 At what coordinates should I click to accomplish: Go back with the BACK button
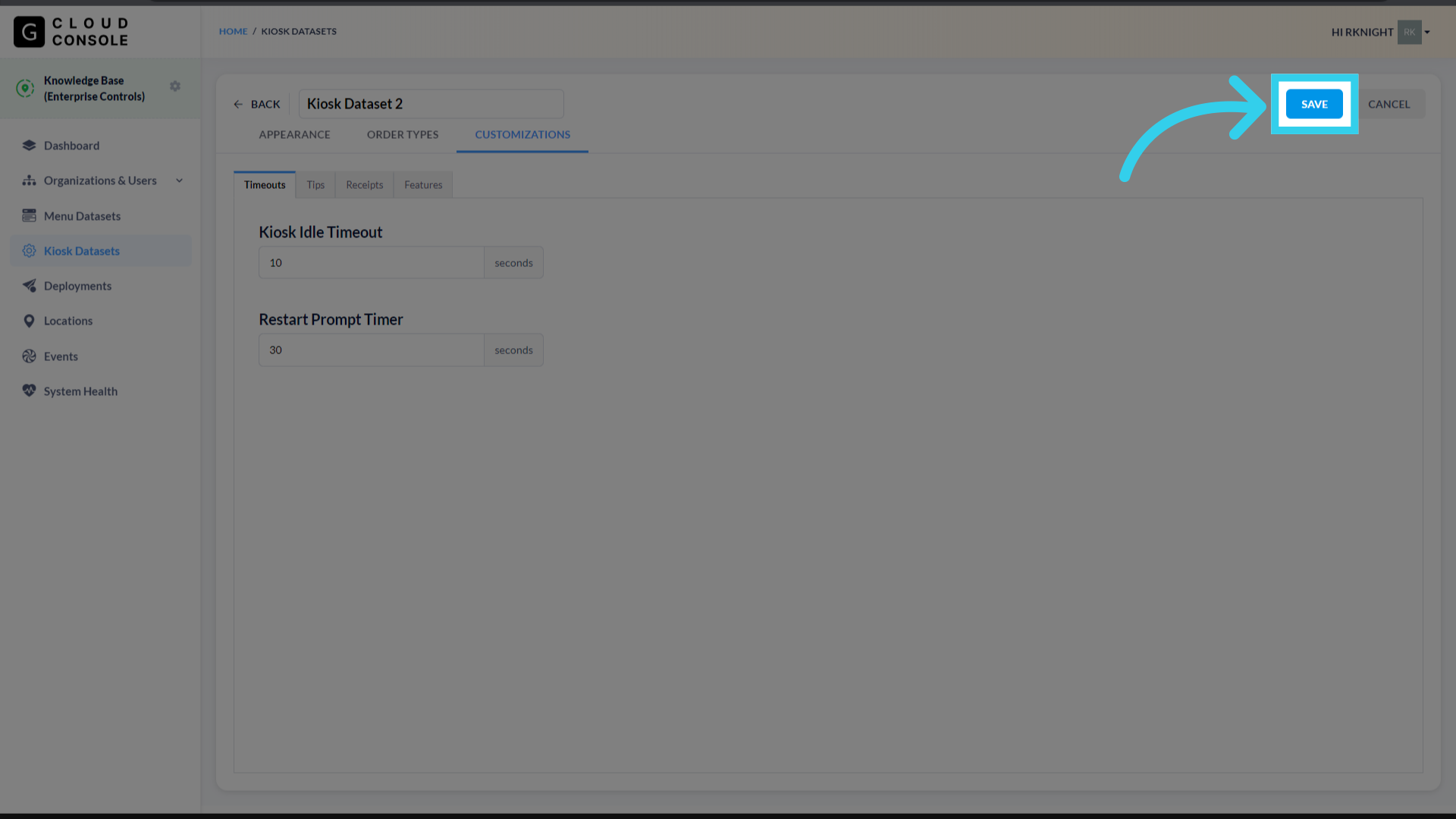tap(257, 105)
